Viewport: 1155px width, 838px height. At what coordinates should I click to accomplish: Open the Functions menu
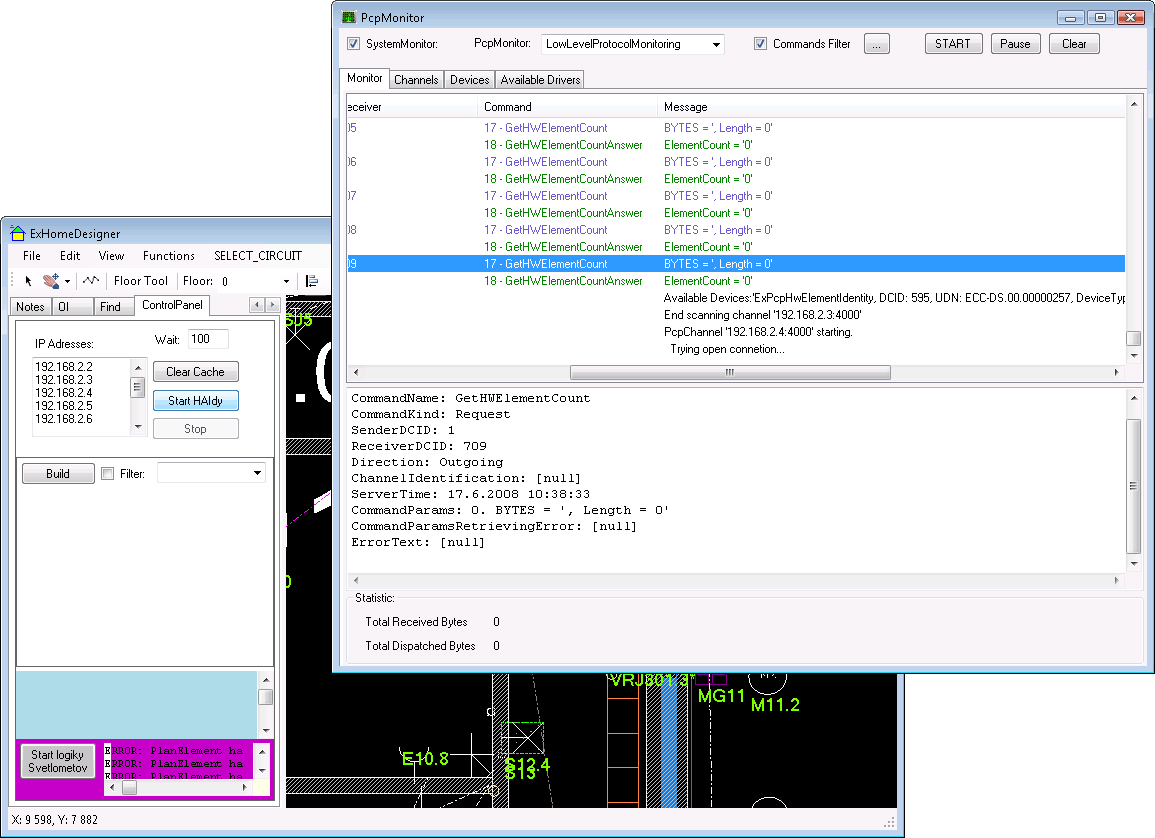point(168,255)
